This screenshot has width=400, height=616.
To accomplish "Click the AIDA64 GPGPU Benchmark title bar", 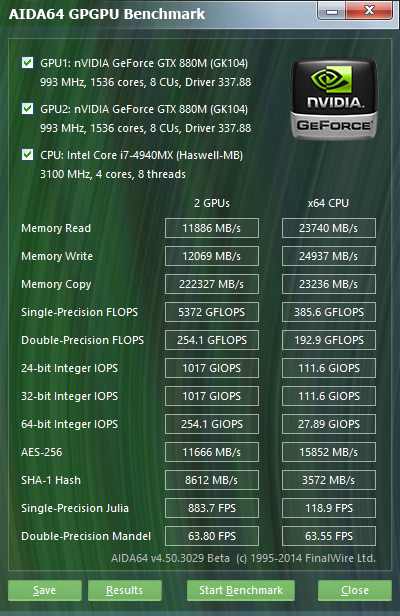I will [x=157, y=14].
